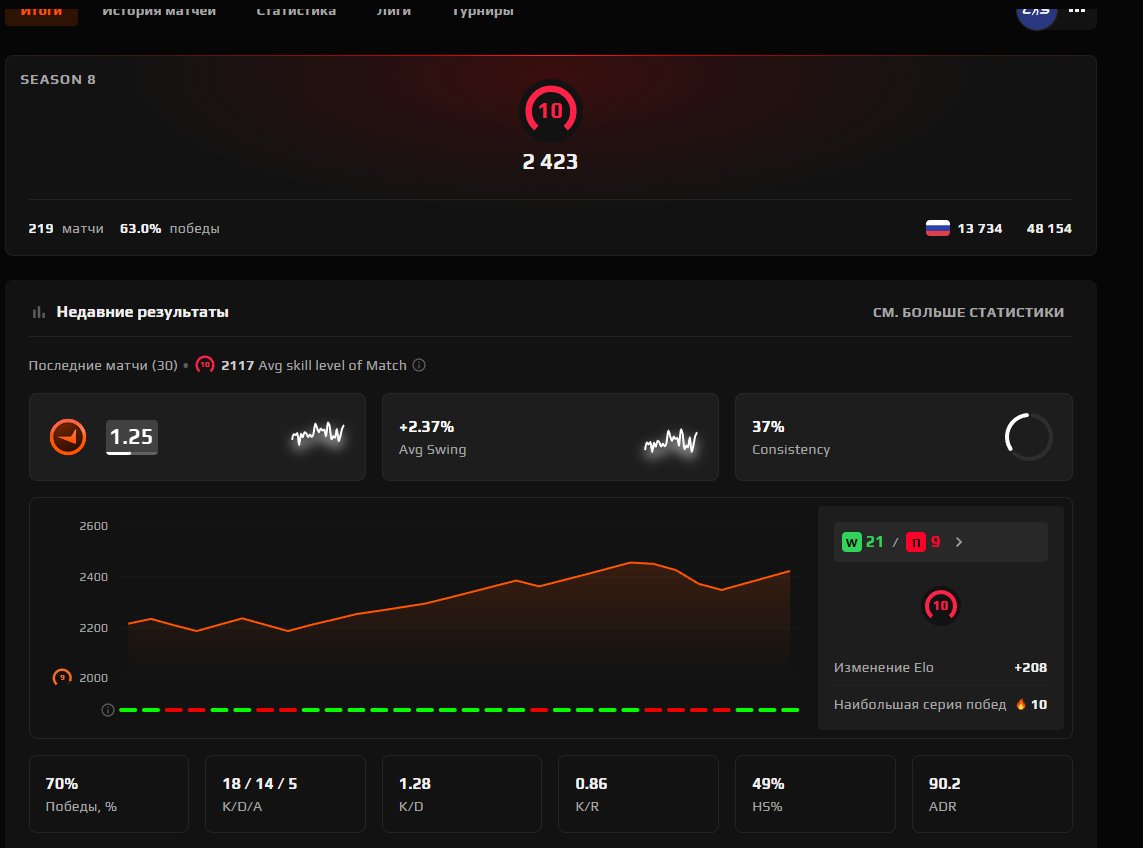1143x848 pixels.
Task: Click the bar chart icon beside Недавние результаты
Action: pyautogui.click(x=39, y=312)
